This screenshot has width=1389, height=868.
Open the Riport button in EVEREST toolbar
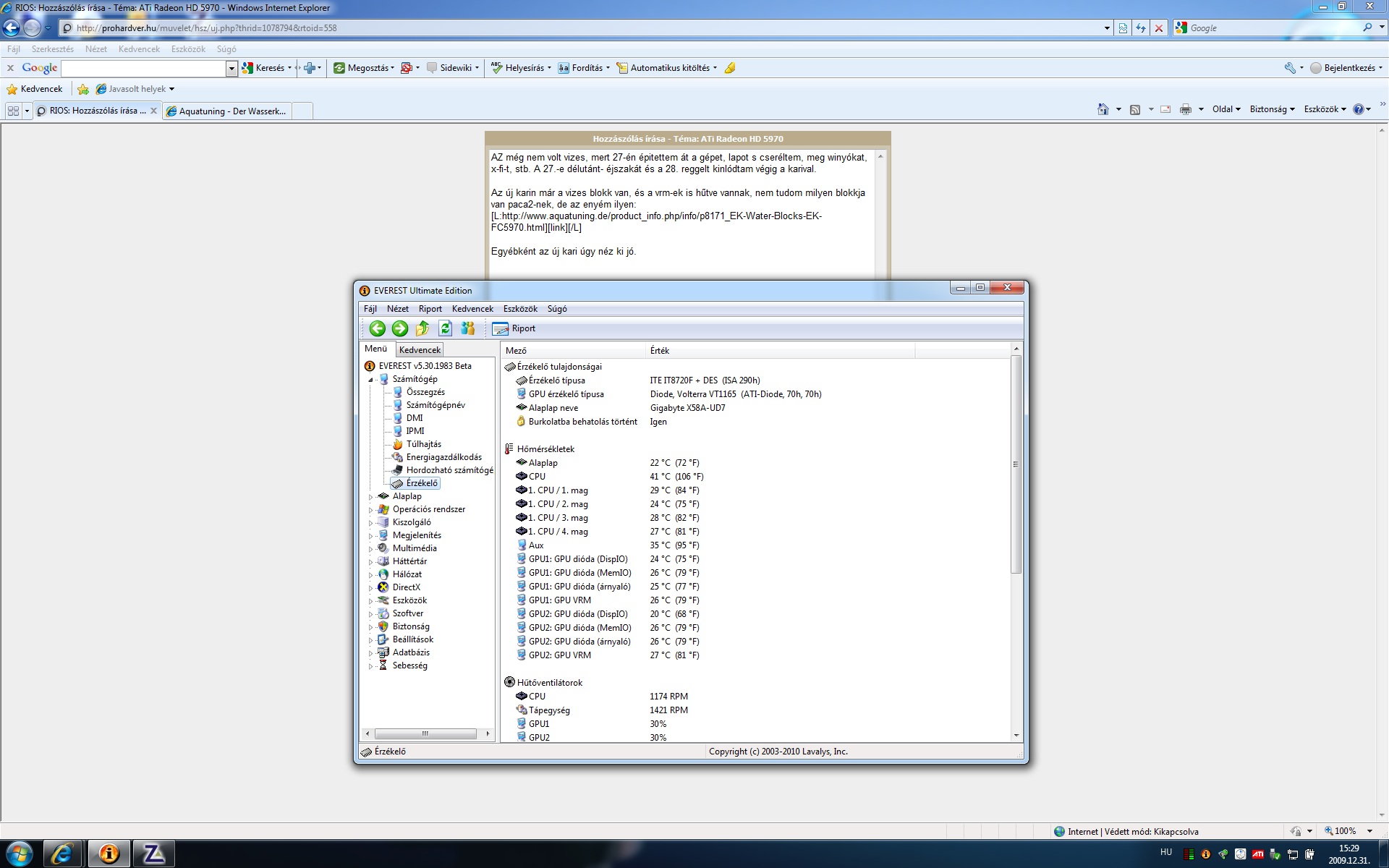(x=514, y=328)
